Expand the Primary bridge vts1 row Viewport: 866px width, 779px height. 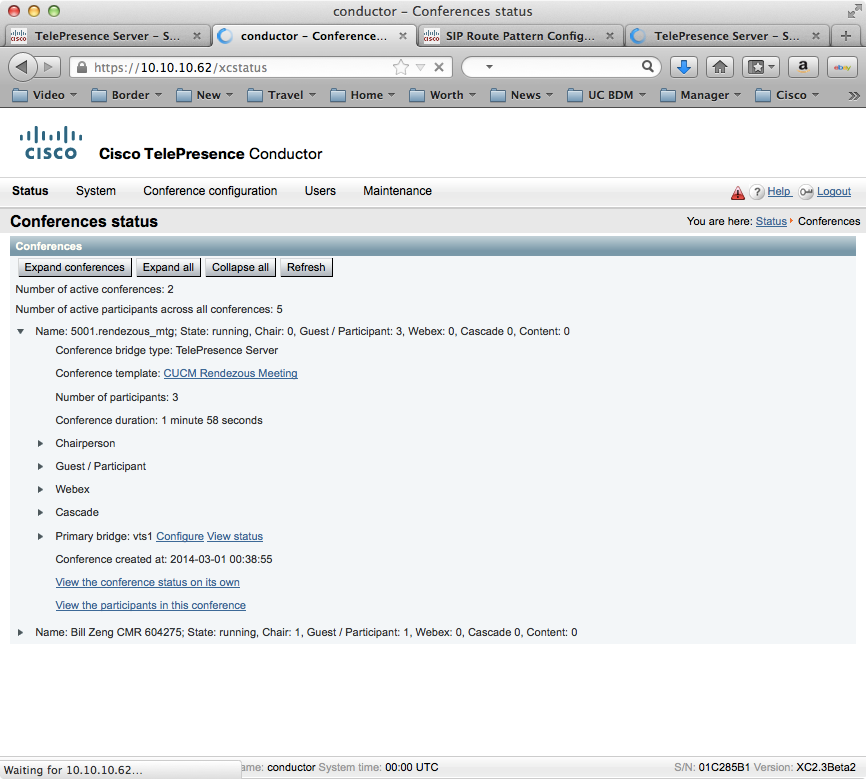[40, 536]
